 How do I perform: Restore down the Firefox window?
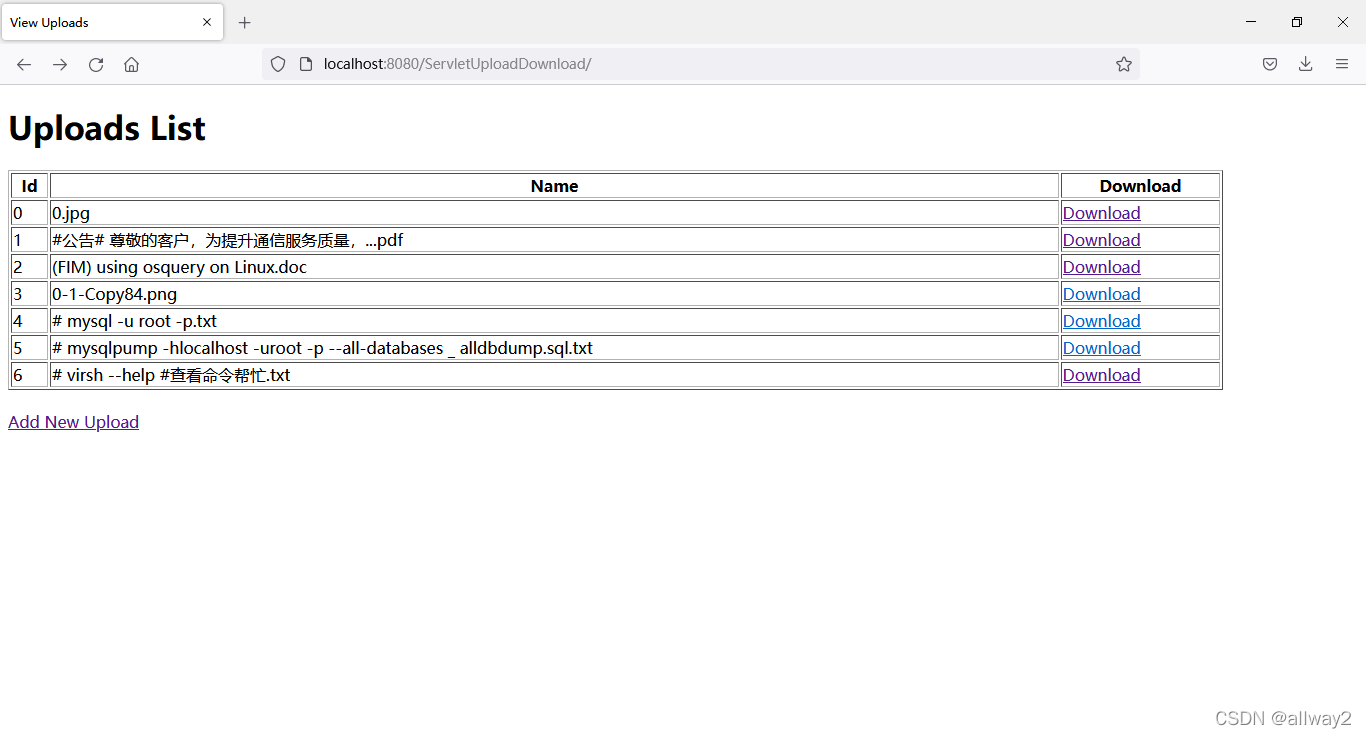1297,22
